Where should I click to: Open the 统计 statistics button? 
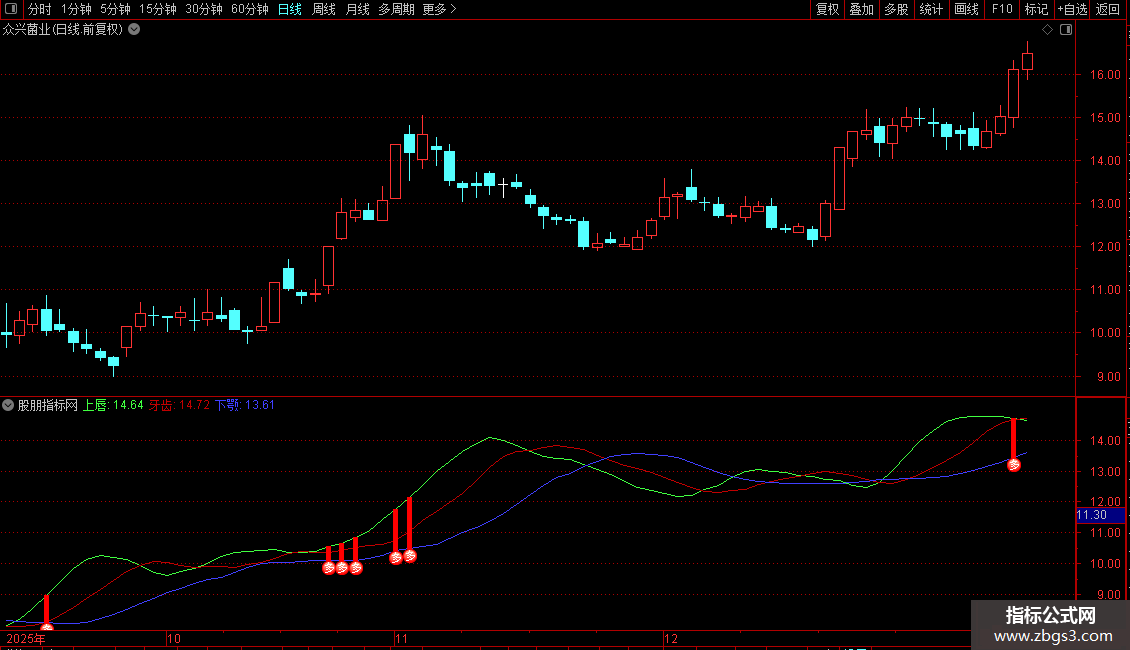(931, 9)
